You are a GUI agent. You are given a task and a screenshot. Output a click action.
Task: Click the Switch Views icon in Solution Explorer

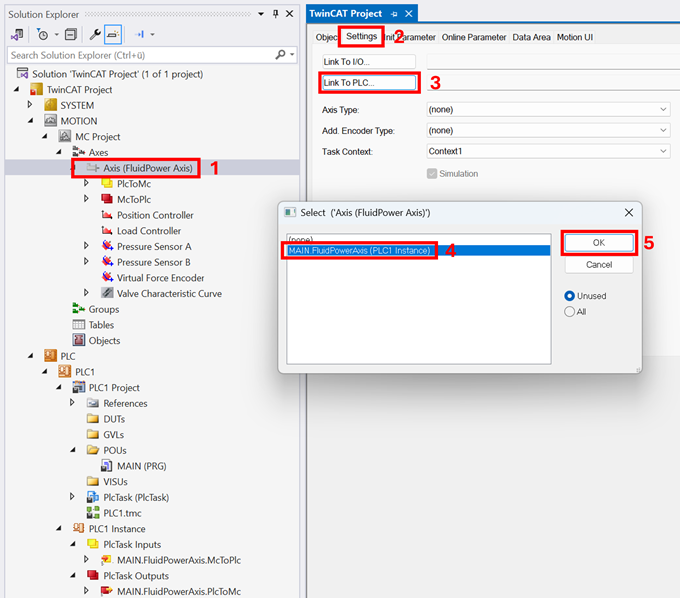click(17, 34)
